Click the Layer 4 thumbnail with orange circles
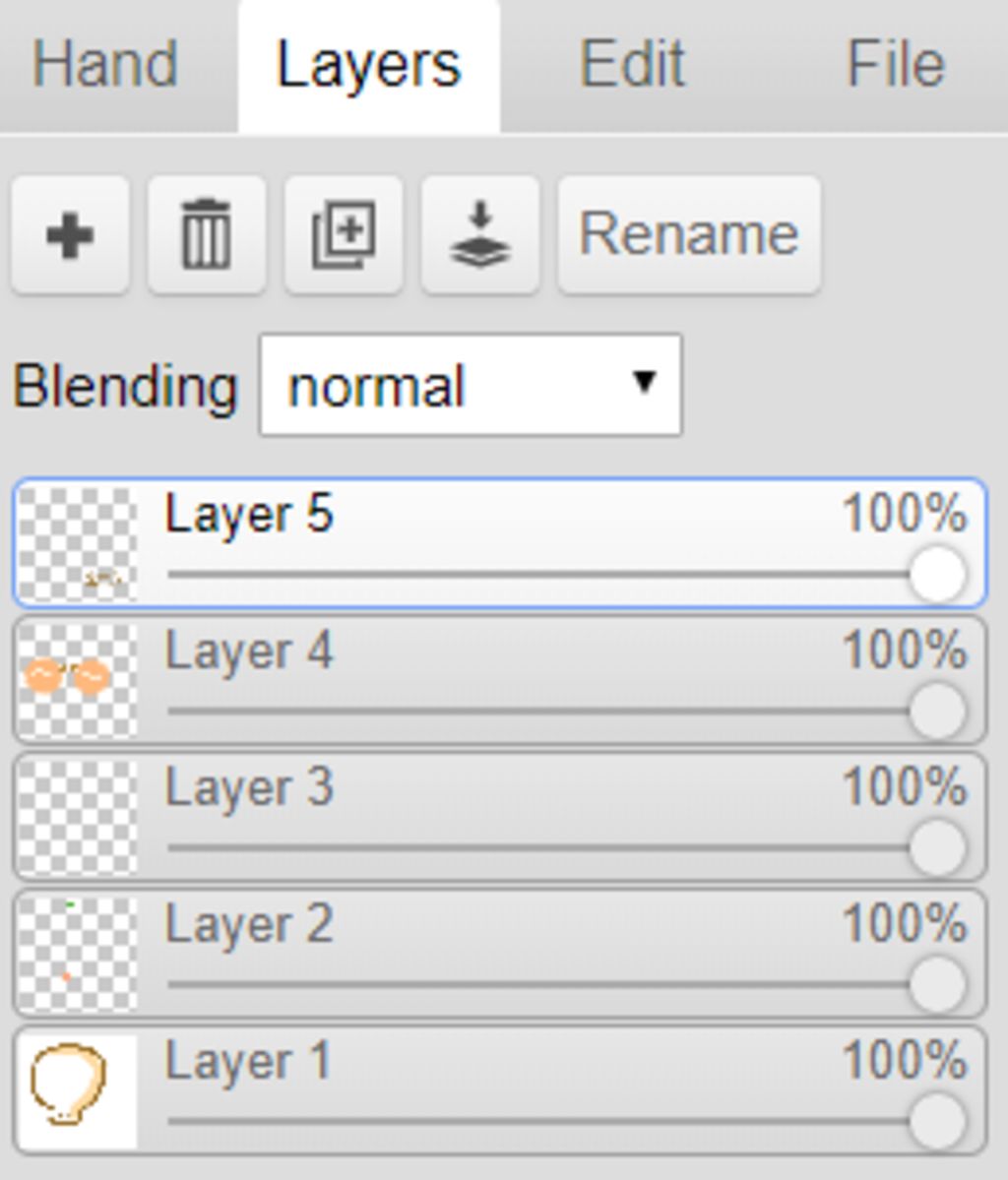This screenshot has height=1180, width=1008. coord(78,680)
